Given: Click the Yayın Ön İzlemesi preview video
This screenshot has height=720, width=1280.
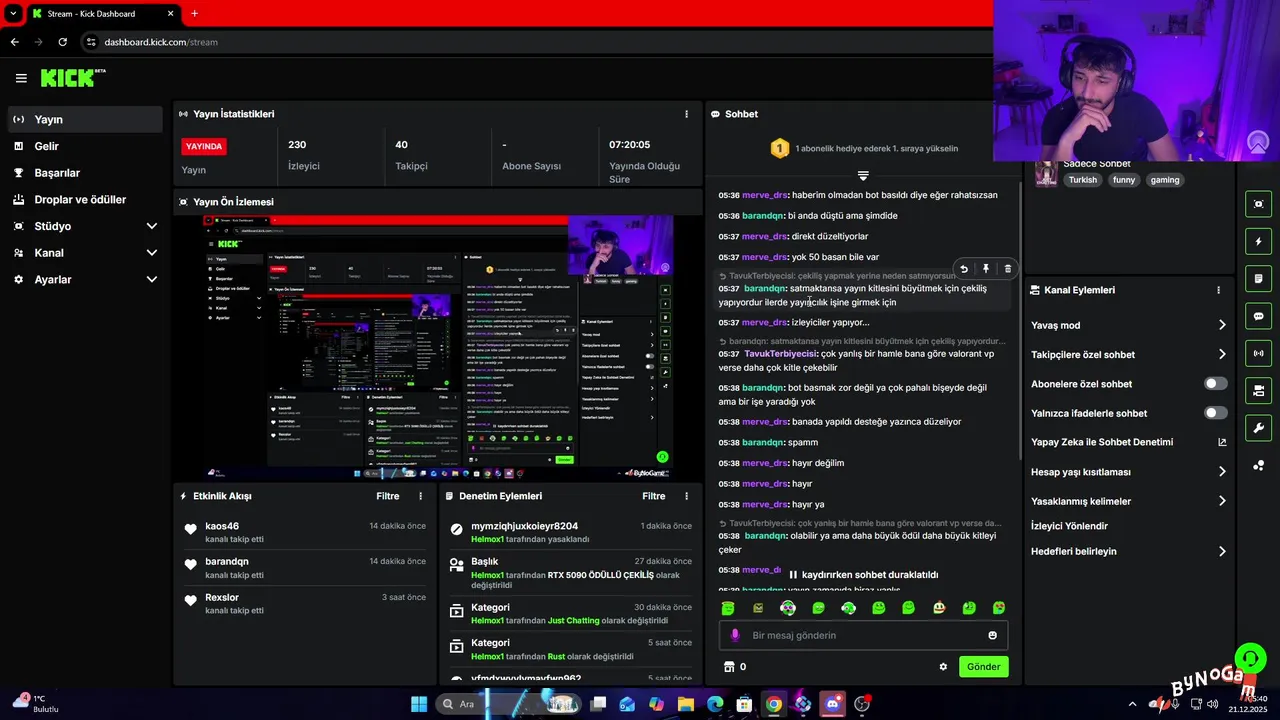Looking at the screenshot, I should click(x=438, y=347).
